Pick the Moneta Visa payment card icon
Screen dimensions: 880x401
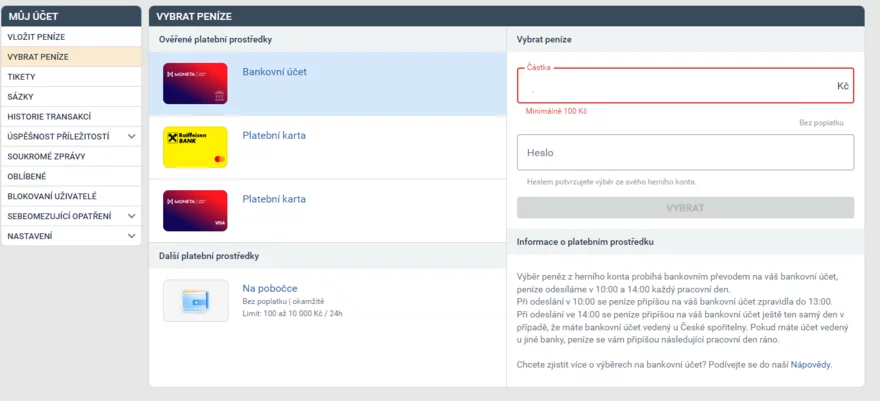coord(195,211)
